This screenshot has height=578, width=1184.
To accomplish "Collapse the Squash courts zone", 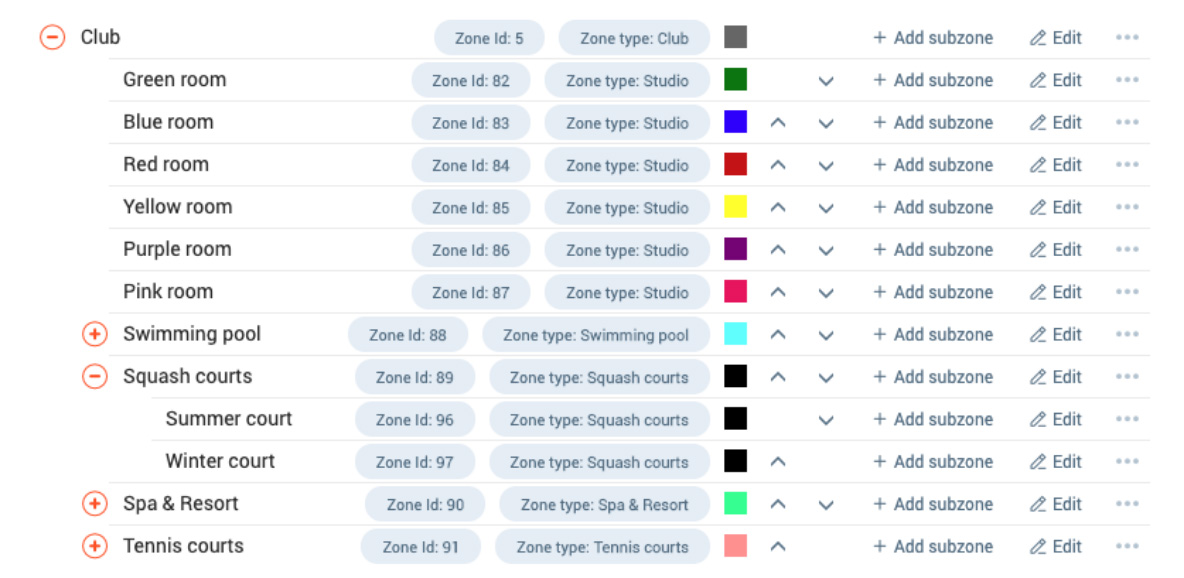I will (x=94, y=376).
